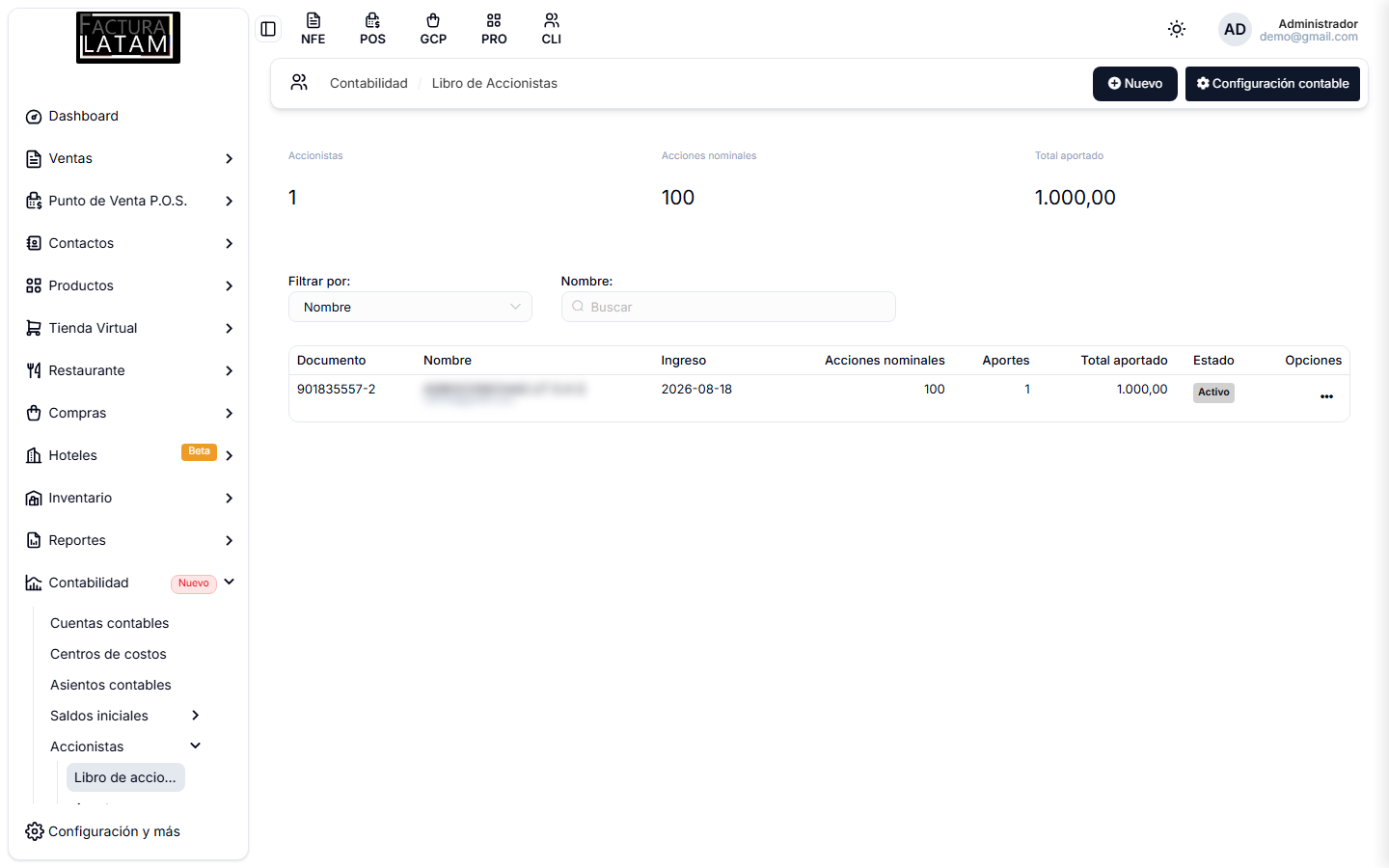Expand the Contactos menu
The image size is (1389, 868).
tap(128, 243)
